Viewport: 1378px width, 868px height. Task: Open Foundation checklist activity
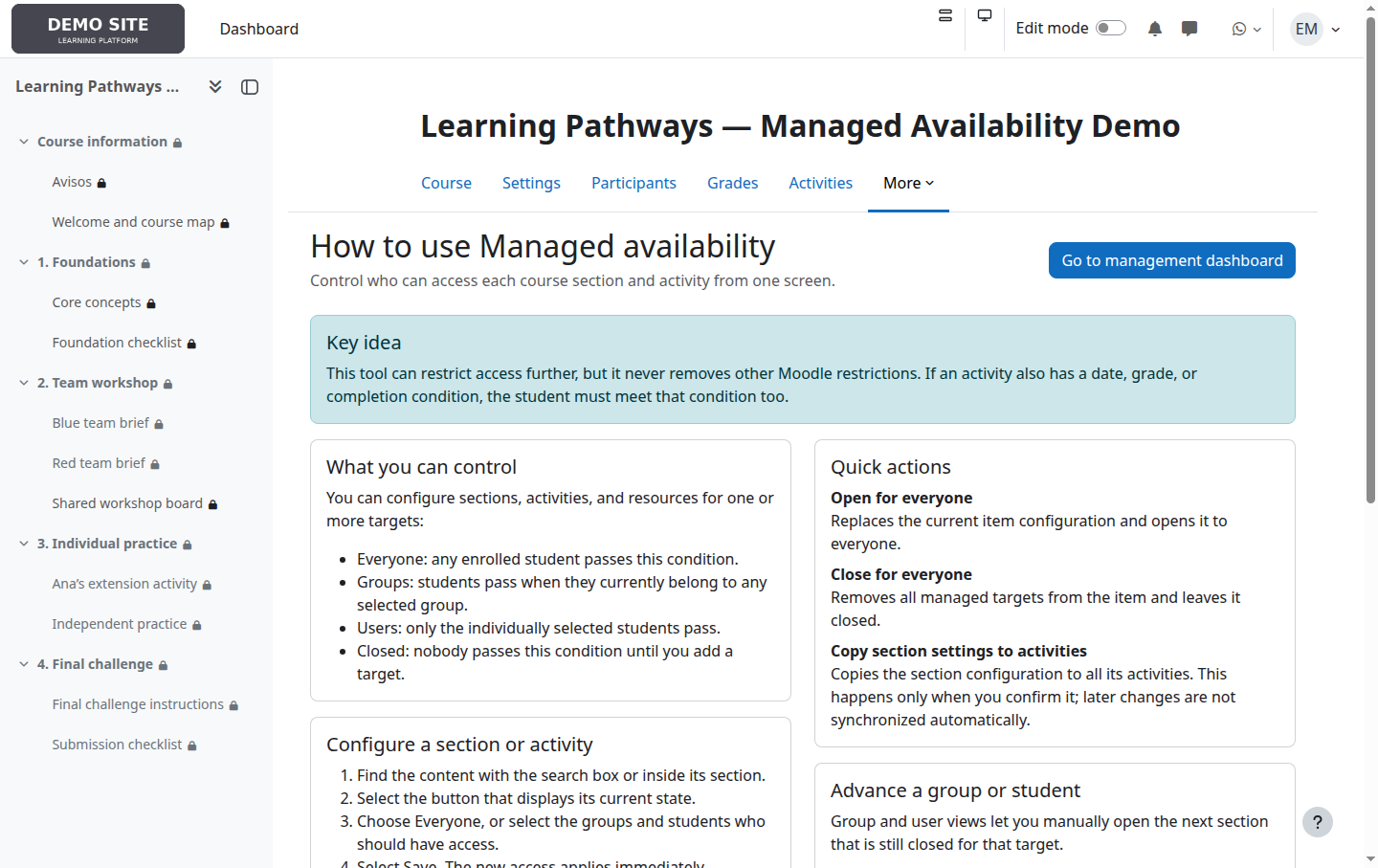(x=117, y=343)
